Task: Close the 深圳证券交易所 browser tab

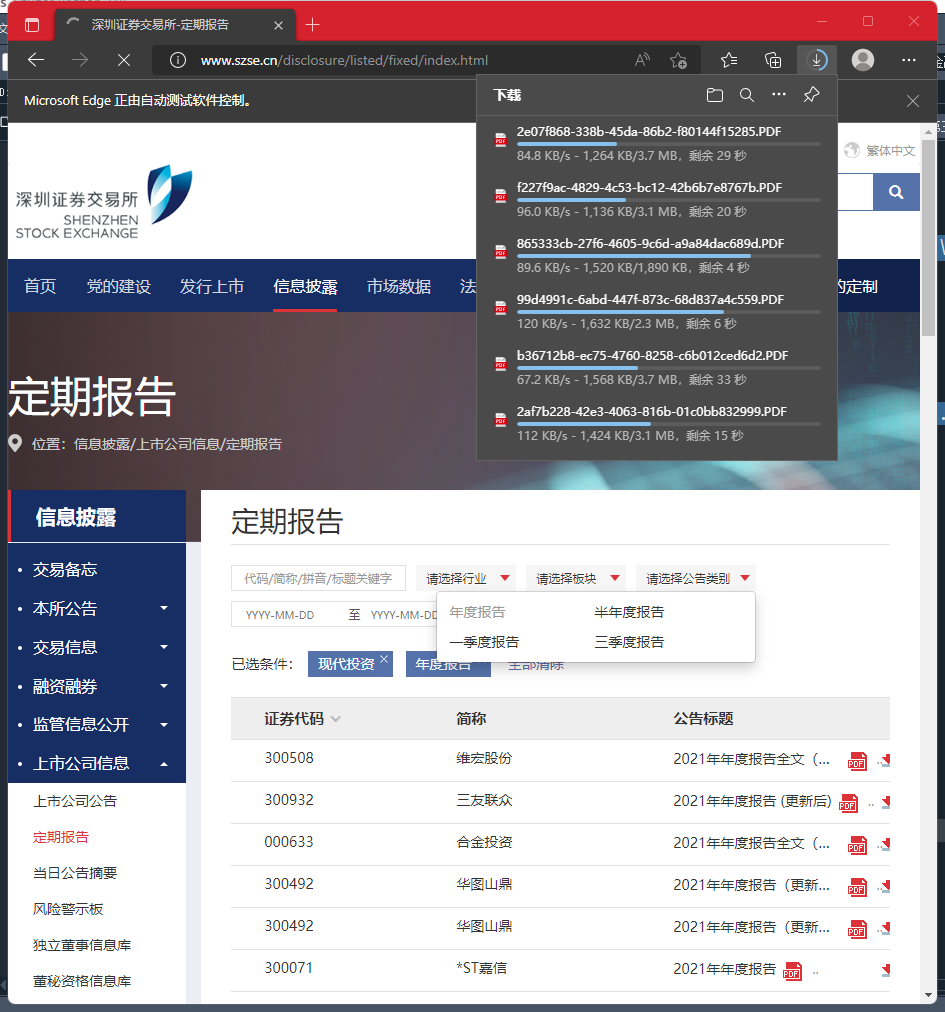Action: [x=278, y=25]
